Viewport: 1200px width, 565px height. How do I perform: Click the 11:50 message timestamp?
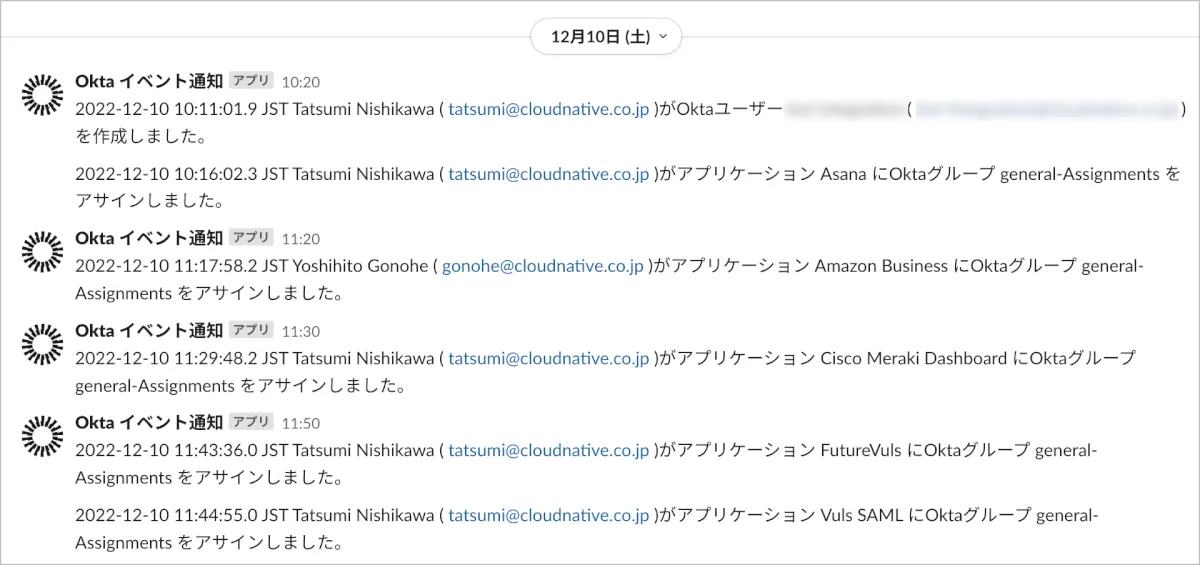[301, 423]
